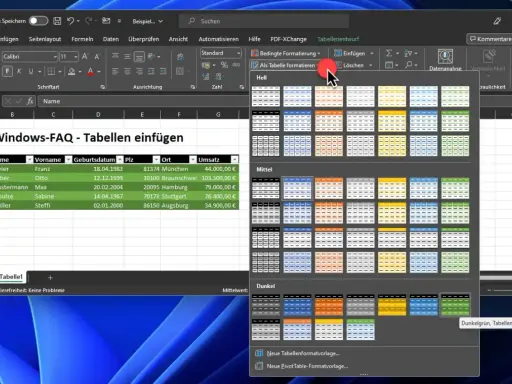Click the AutoSum sigma icon
The width and height of the screenshot is (512, 384).
coord(389,53)
